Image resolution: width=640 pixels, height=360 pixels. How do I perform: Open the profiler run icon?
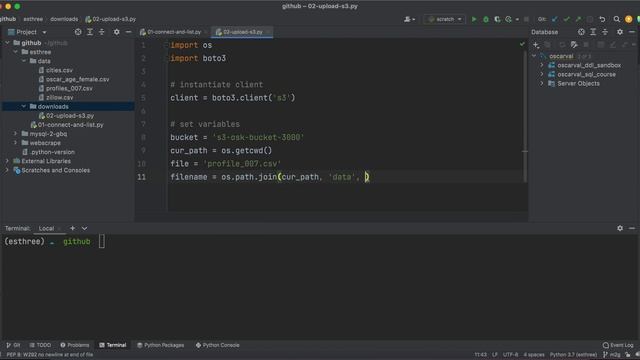point(509,19)
